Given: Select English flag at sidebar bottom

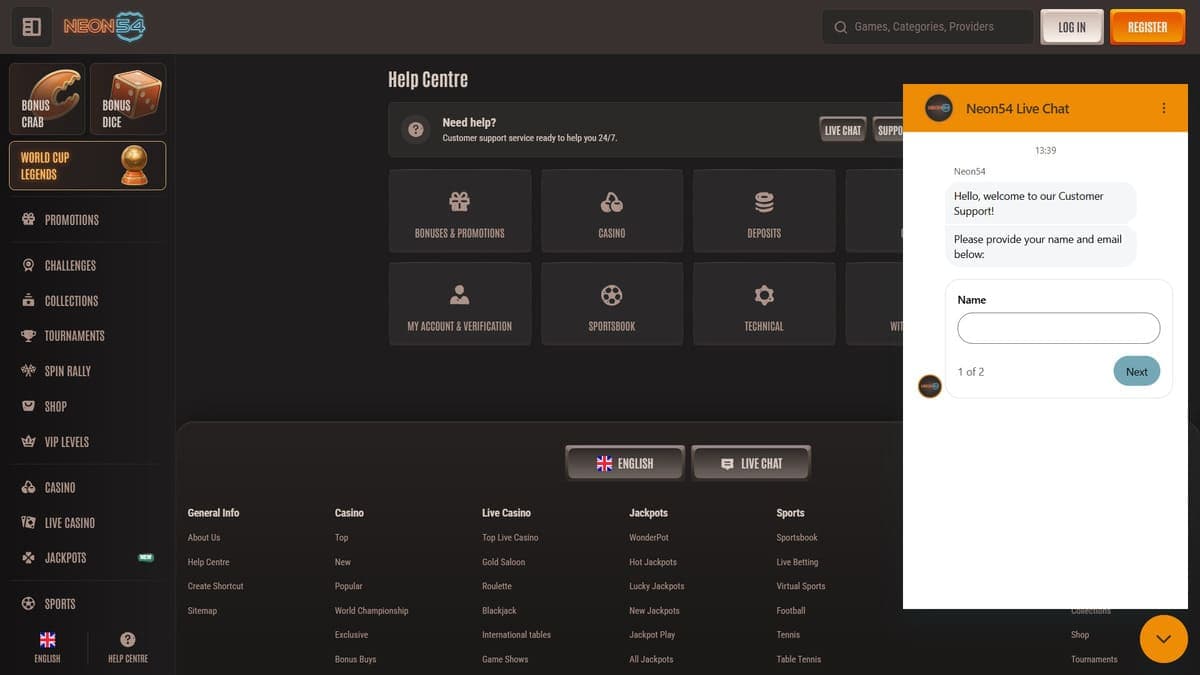Looking at the screenshot, I should [x=47, y=640].
